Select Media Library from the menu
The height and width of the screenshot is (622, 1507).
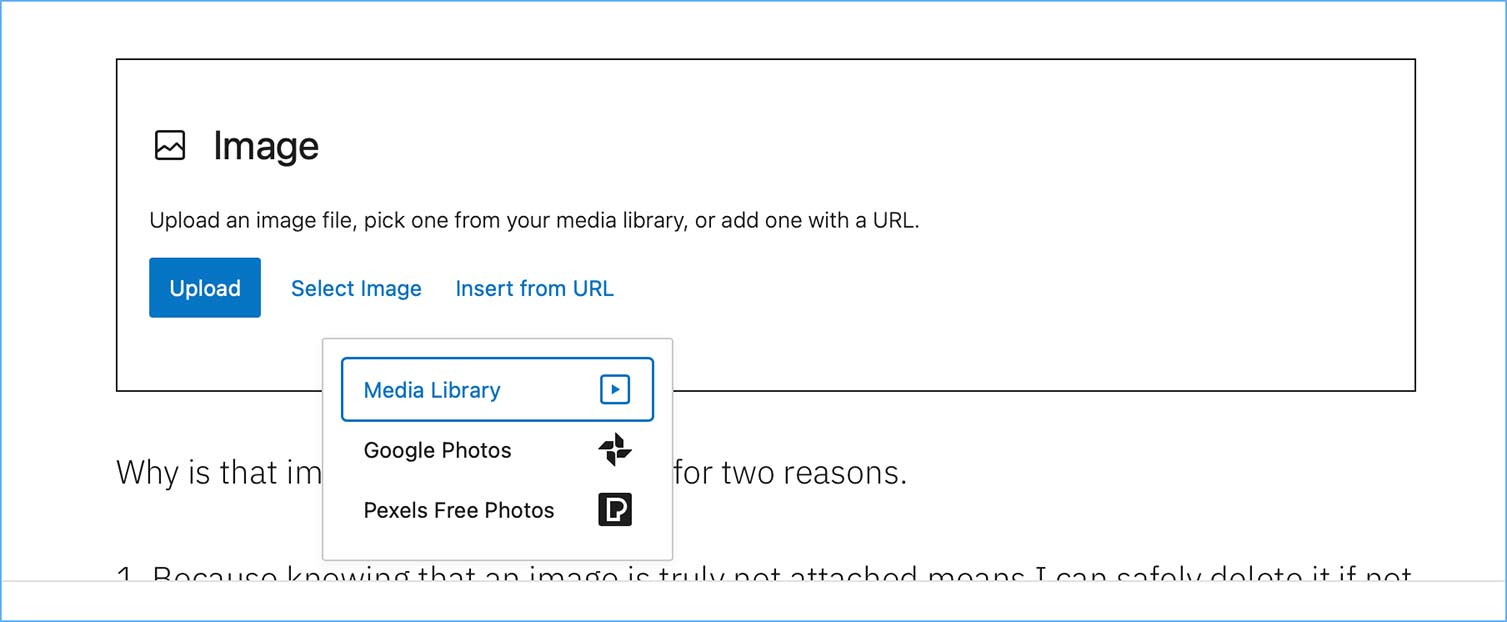[x=432, y=390]
